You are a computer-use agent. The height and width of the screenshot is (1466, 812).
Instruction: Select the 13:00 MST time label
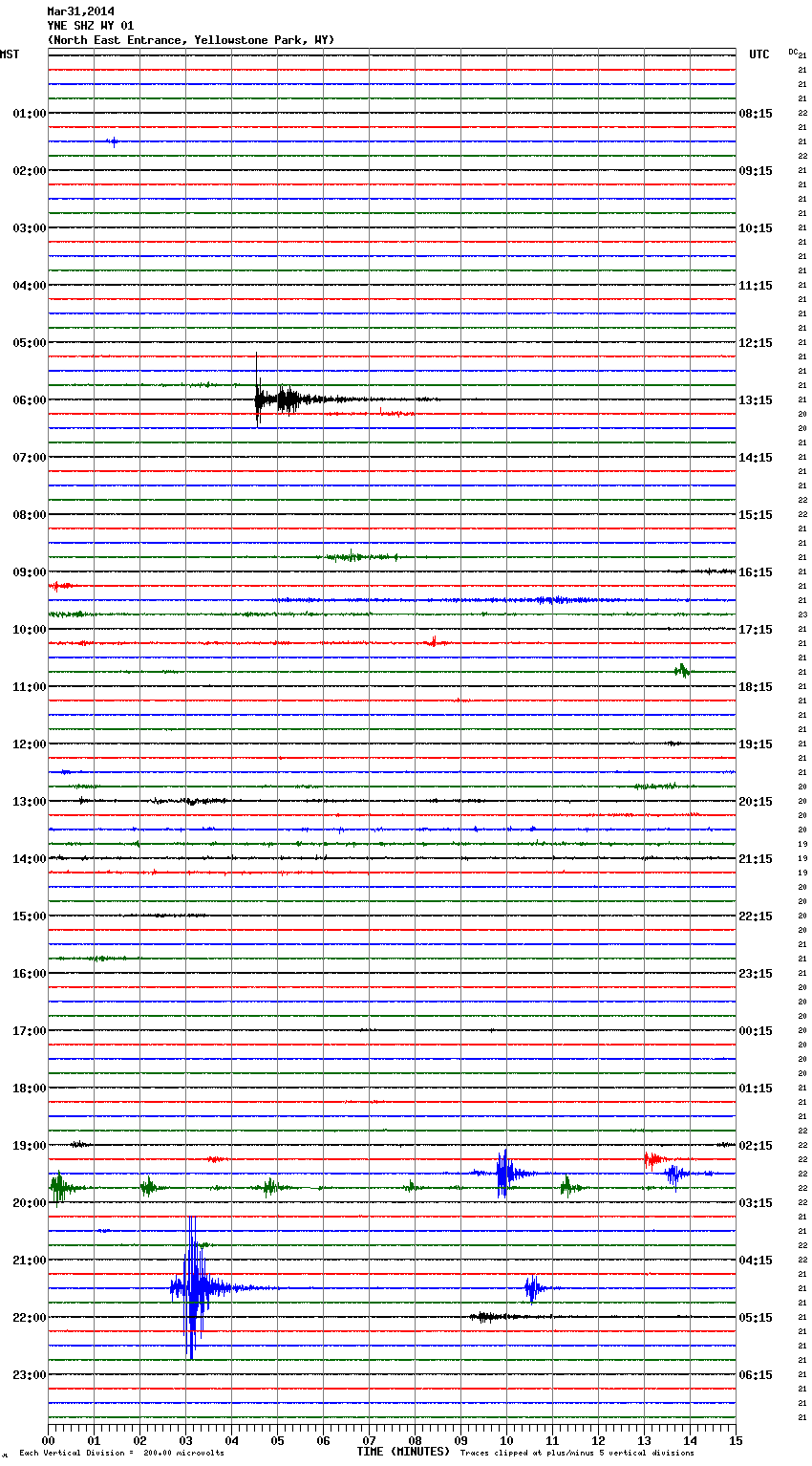pos(30,802)
